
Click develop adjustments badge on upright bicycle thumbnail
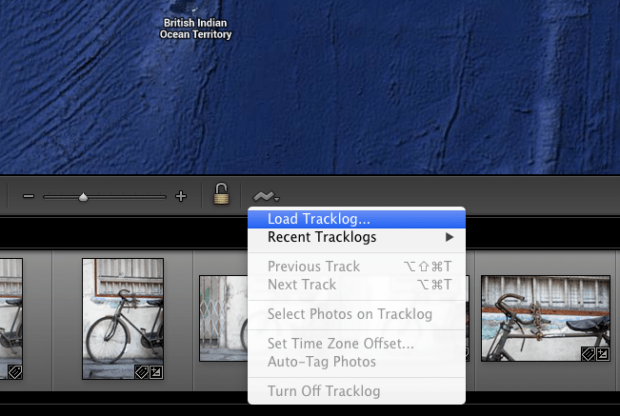pos(156,372)
